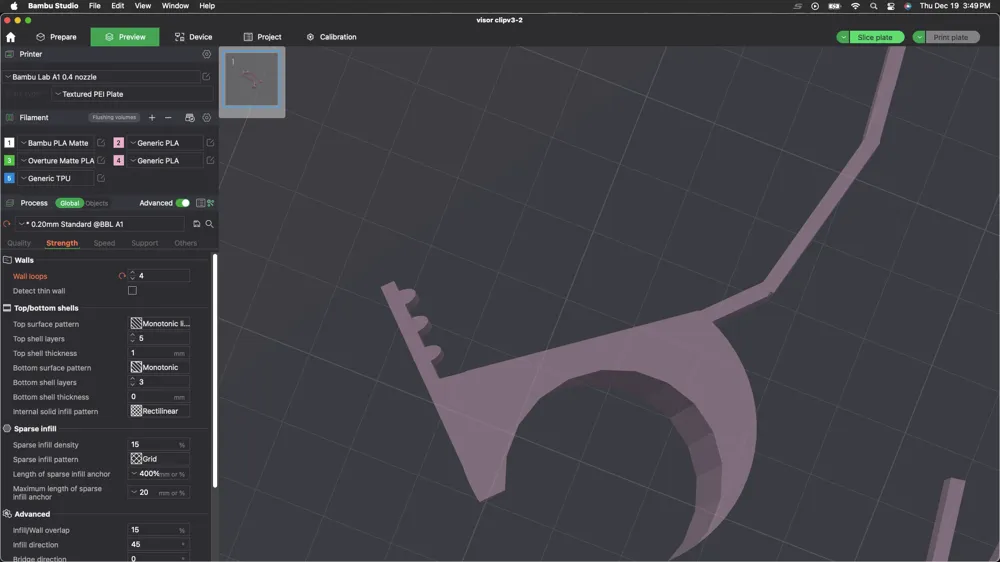Image resolution: width=1000 pixels, height=562 pixels.
Task: Open the Textured PEI Plate dropdown
Action: (x=133, y=94)
